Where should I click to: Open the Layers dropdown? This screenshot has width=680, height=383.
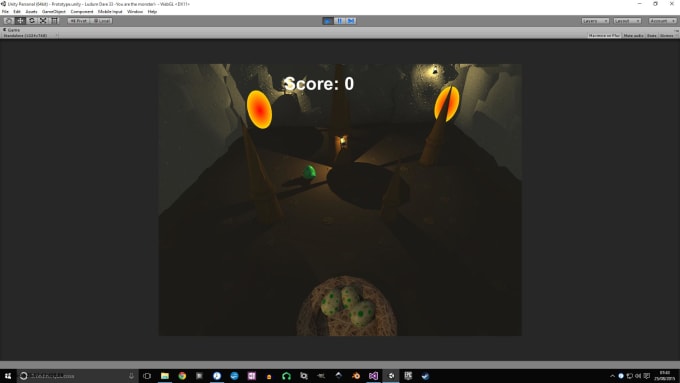[x=595, y=21]
